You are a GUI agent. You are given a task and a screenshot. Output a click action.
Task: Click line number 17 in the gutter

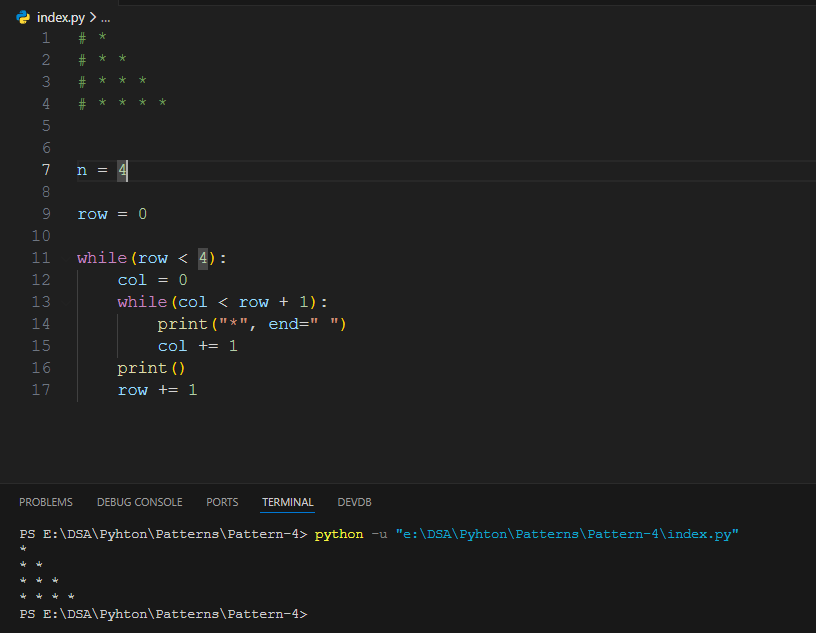click(41, 390)
